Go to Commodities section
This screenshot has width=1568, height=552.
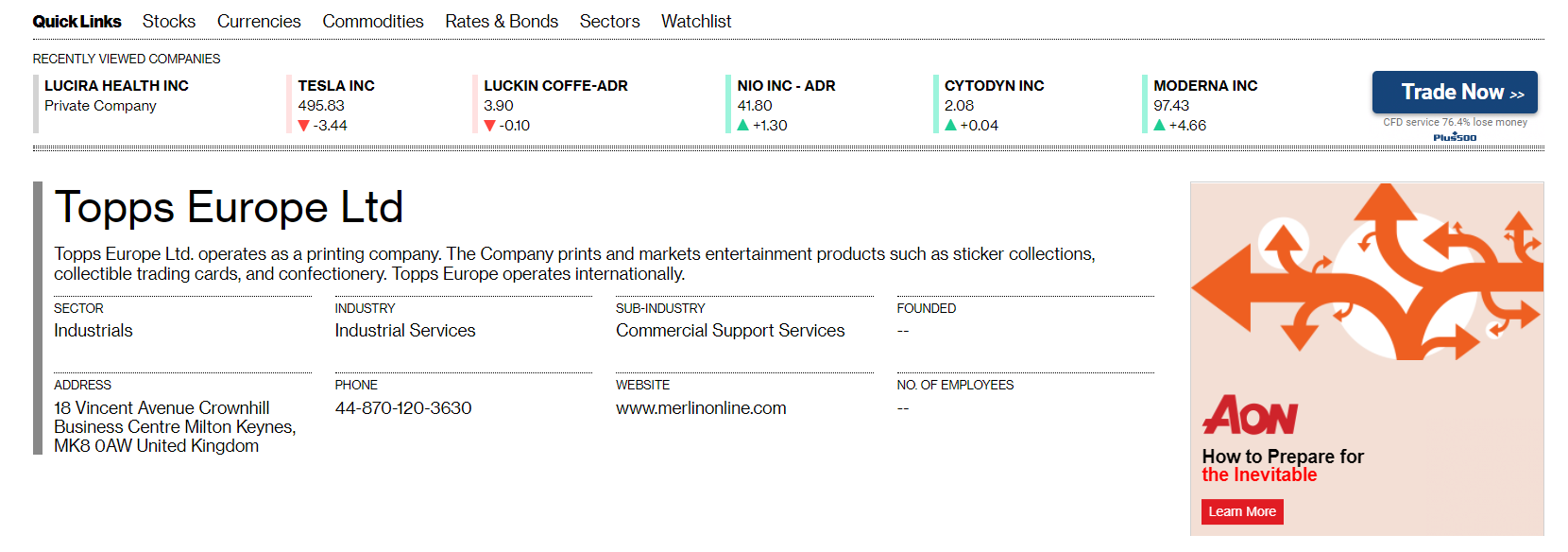pos(372,21)
